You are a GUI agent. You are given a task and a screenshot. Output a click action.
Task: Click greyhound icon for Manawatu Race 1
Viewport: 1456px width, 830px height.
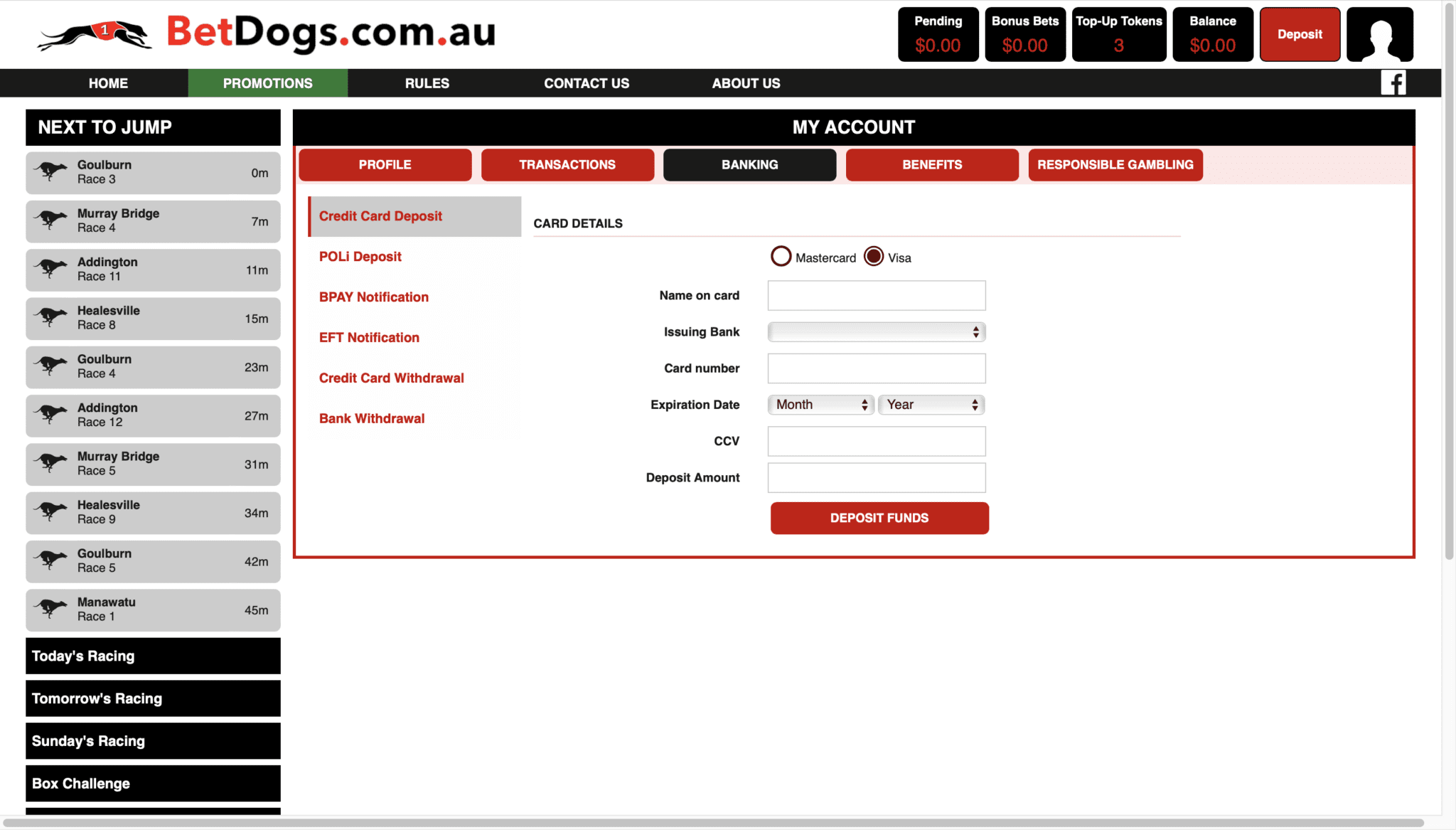[52, 609]
